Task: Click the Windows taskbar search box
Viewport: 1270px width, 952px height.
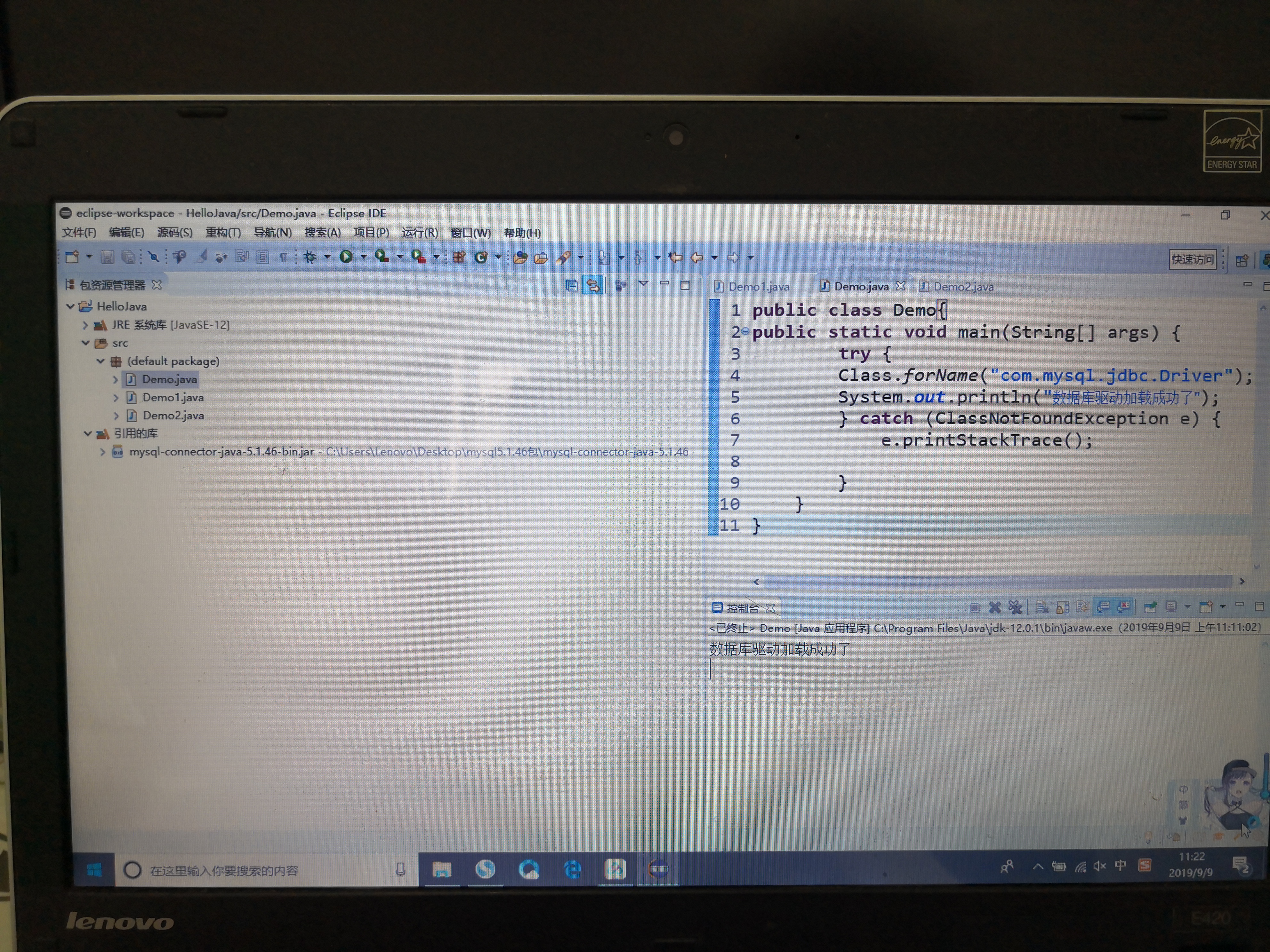Action: tap(267, 870)
